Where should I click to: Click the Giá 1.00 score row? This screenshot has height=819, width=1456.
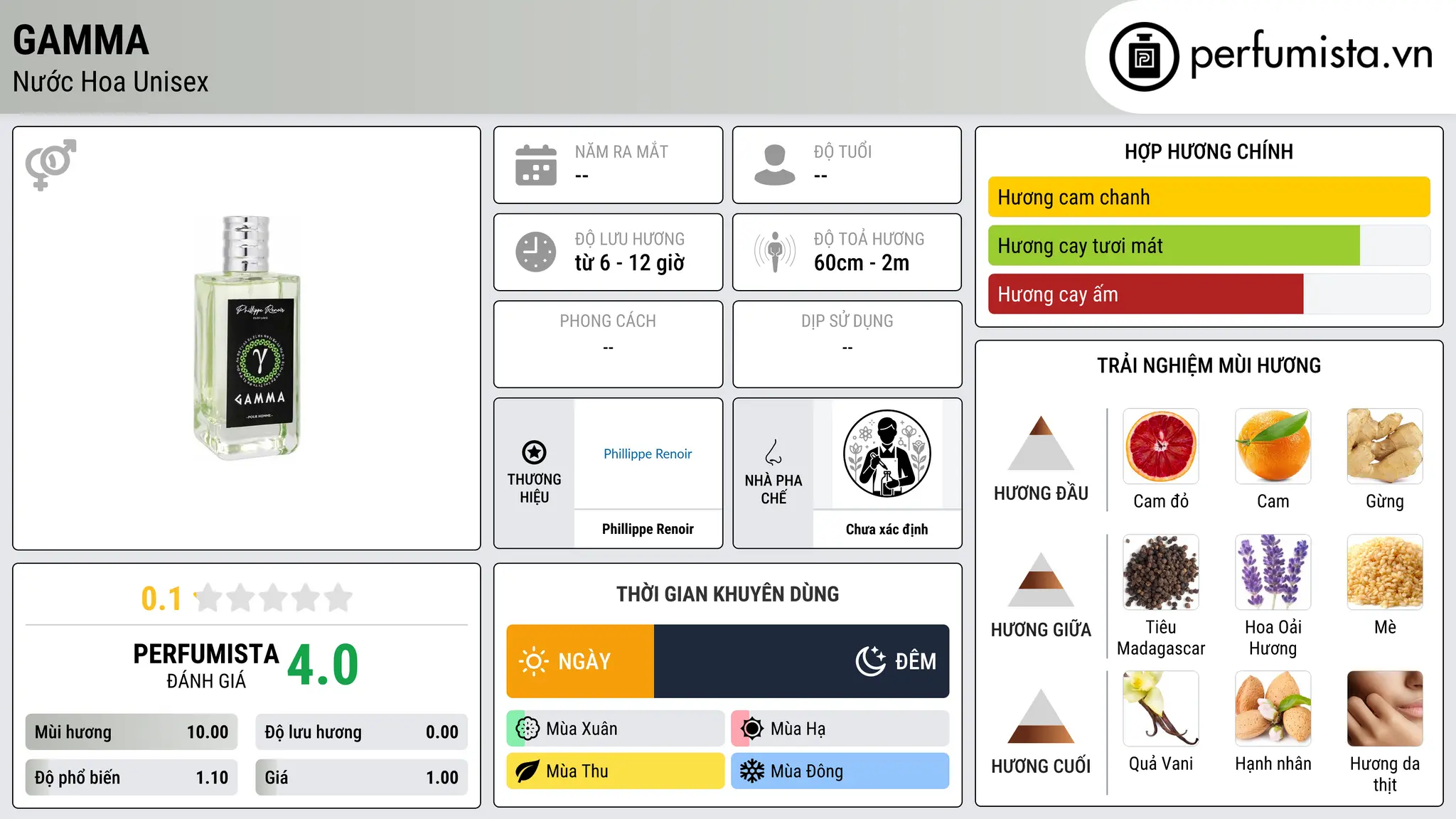pyautogui.click(x=362, y=778)
